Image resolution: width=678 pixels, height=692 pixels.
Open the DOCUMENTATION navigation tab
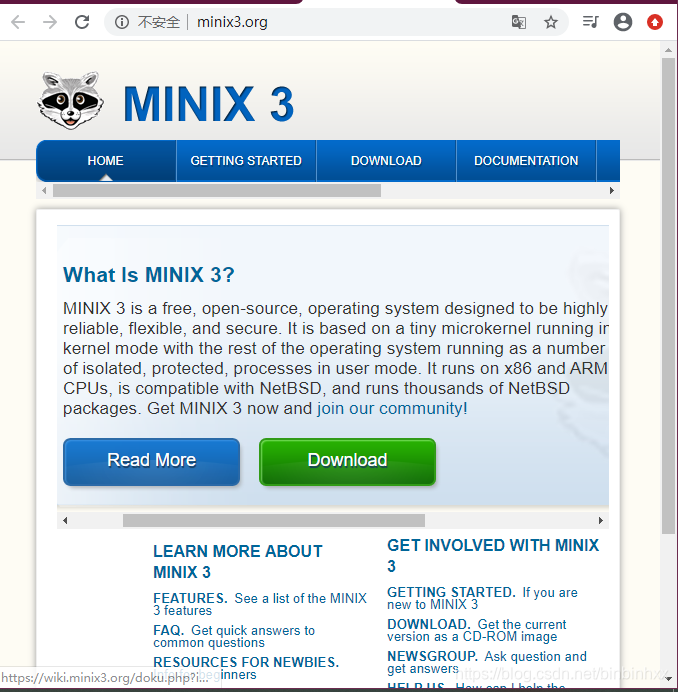526,161
